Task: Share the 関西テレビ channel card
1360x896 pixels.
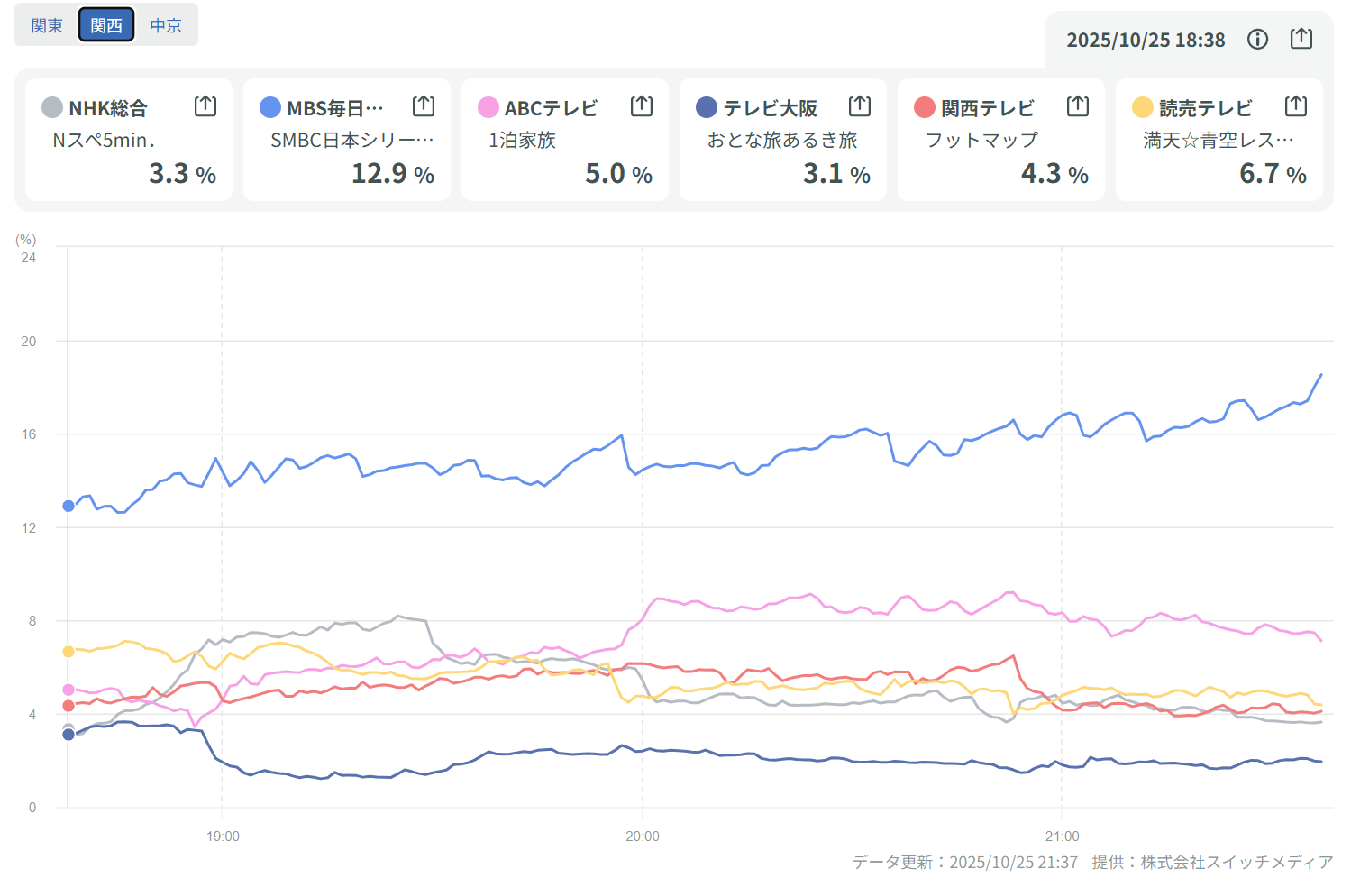Action: (x=1078, y=106)
